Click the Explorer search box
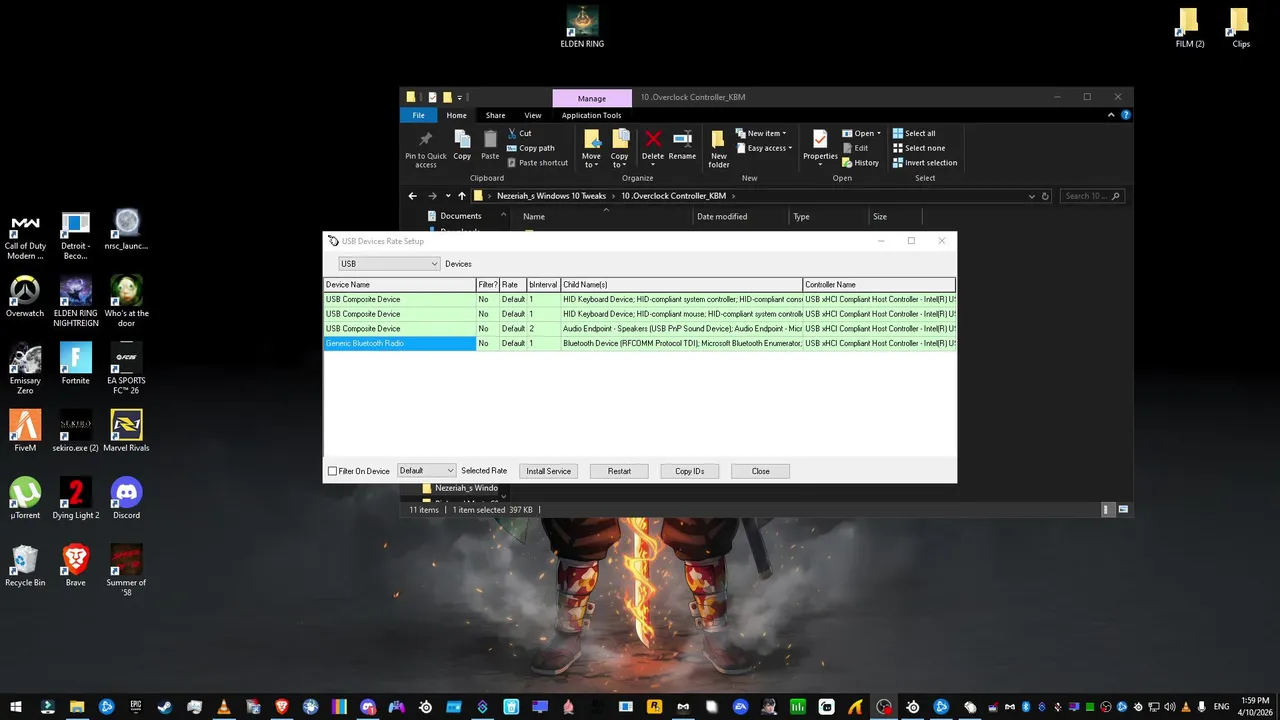The width and height of the screenshot is (1280, 720). [1092, 196]
